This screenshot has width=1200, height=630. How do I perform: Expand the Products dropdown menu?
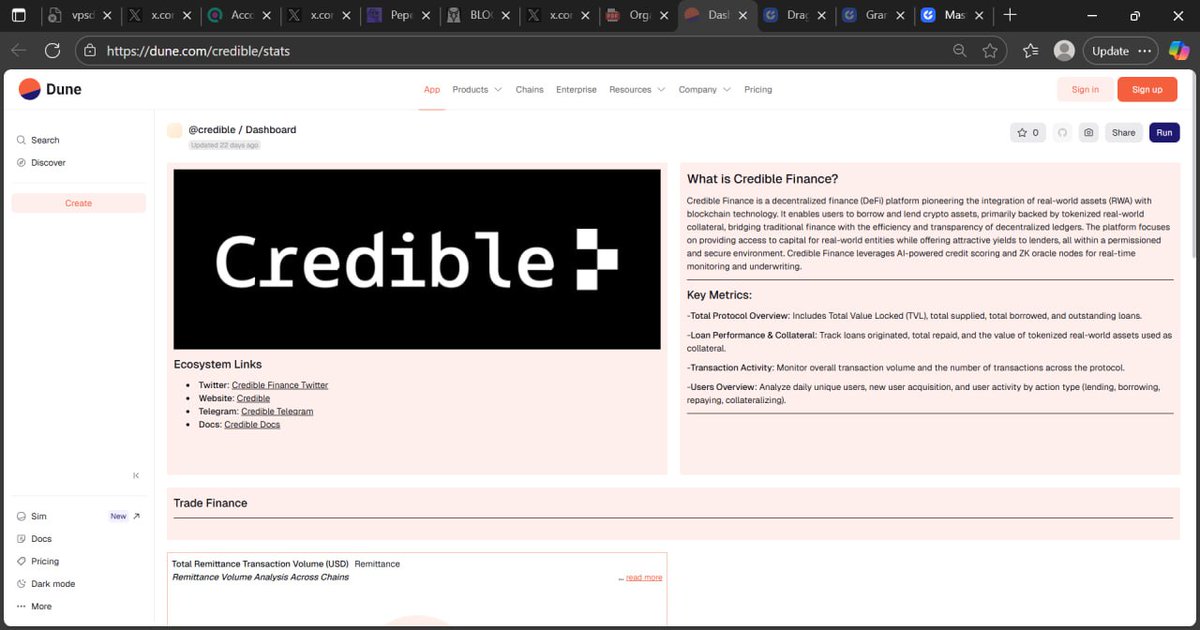[477, 89]
